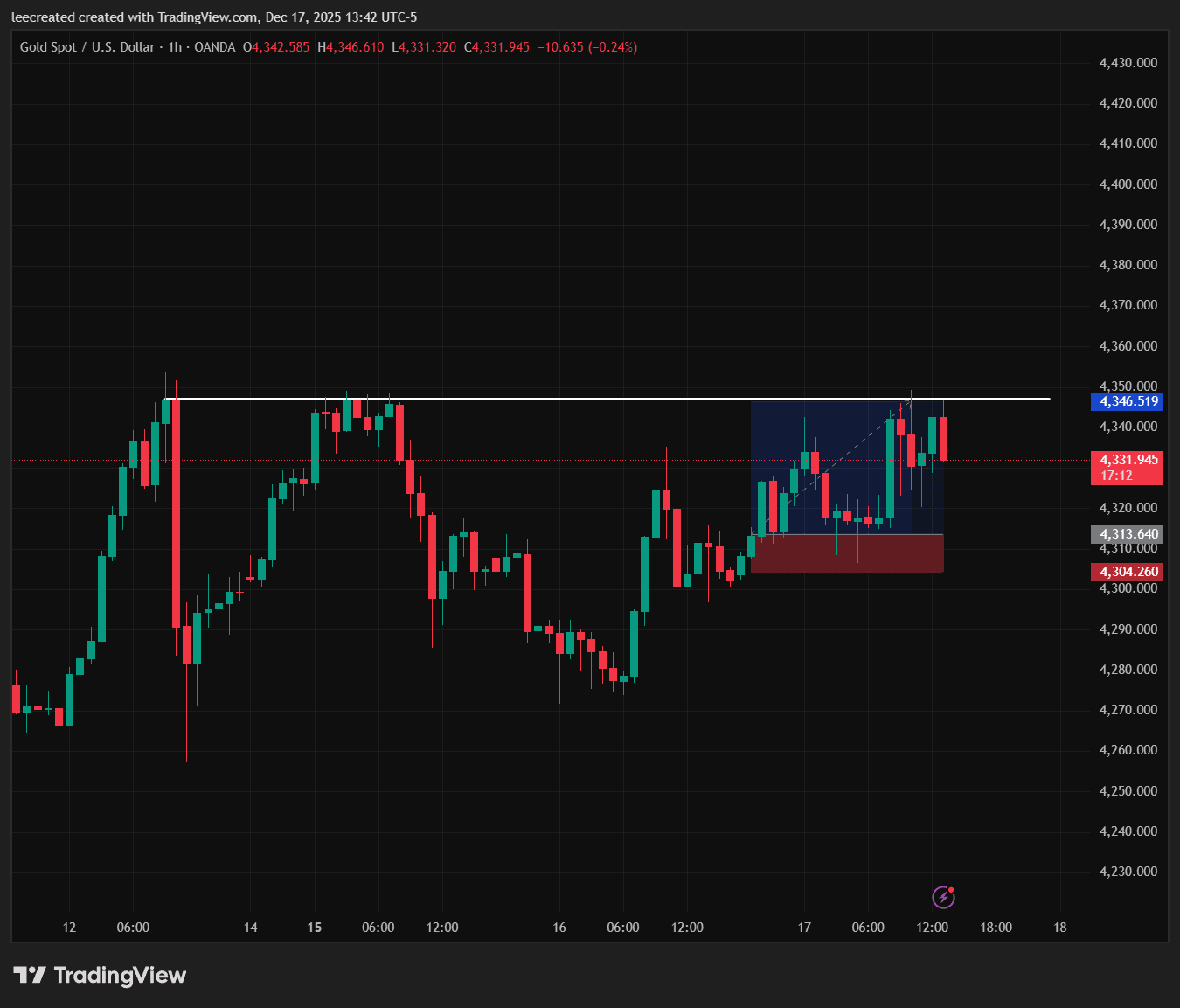1180x1008 pixels.
Task: Click the purple lightning bolt icon
Action: pos(943,897)
